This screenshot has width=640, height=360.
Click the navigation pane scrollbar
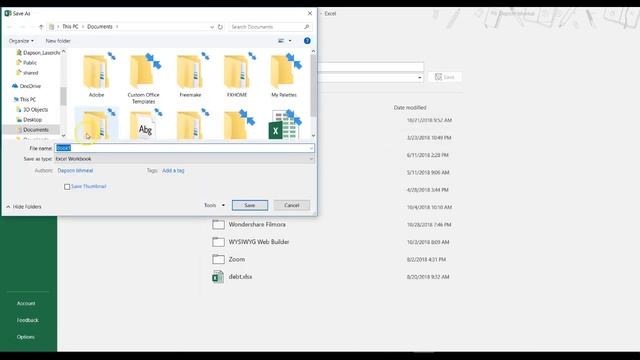tap(63, 96)
